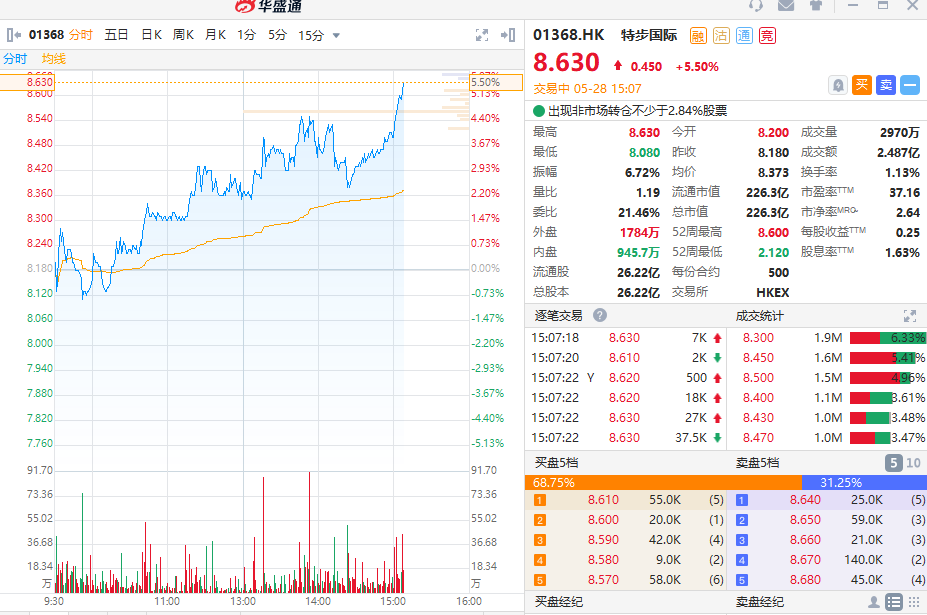Switch chart to 五日 five-day view
The width and height of the screenshot is (927, 615).
click(116, 35)
